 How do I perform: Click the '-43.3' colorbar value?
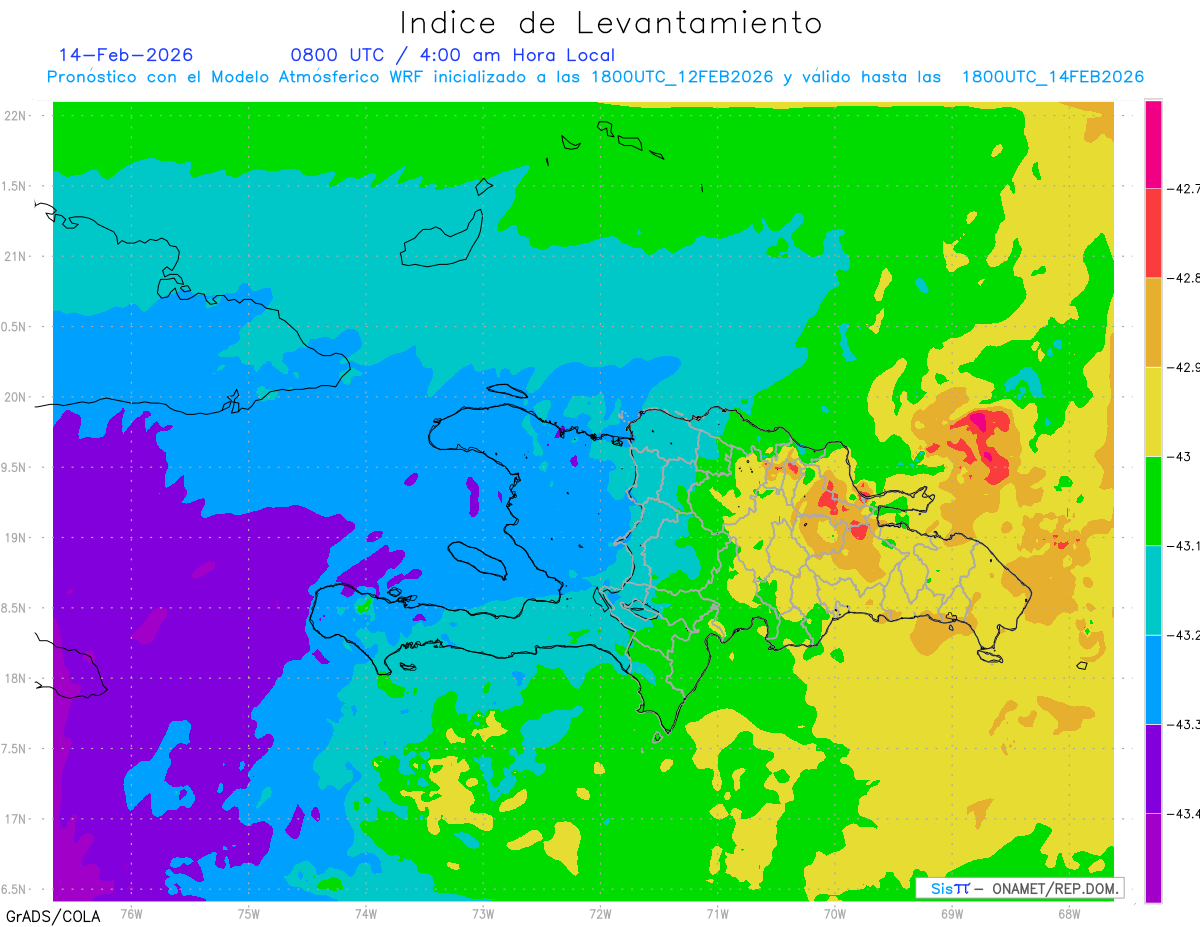(1184, 724)
